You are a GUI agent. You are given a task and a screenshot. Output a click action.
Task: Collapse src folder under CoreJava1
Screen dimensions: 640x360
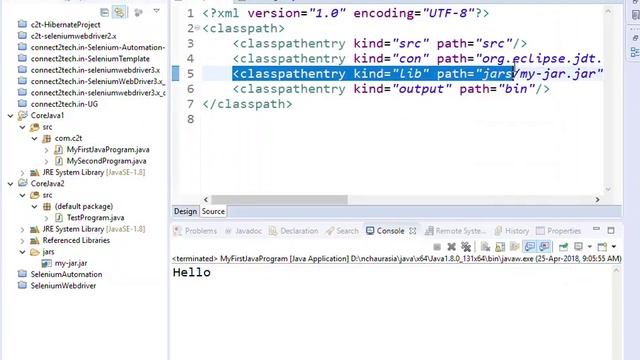click(23, 127)
